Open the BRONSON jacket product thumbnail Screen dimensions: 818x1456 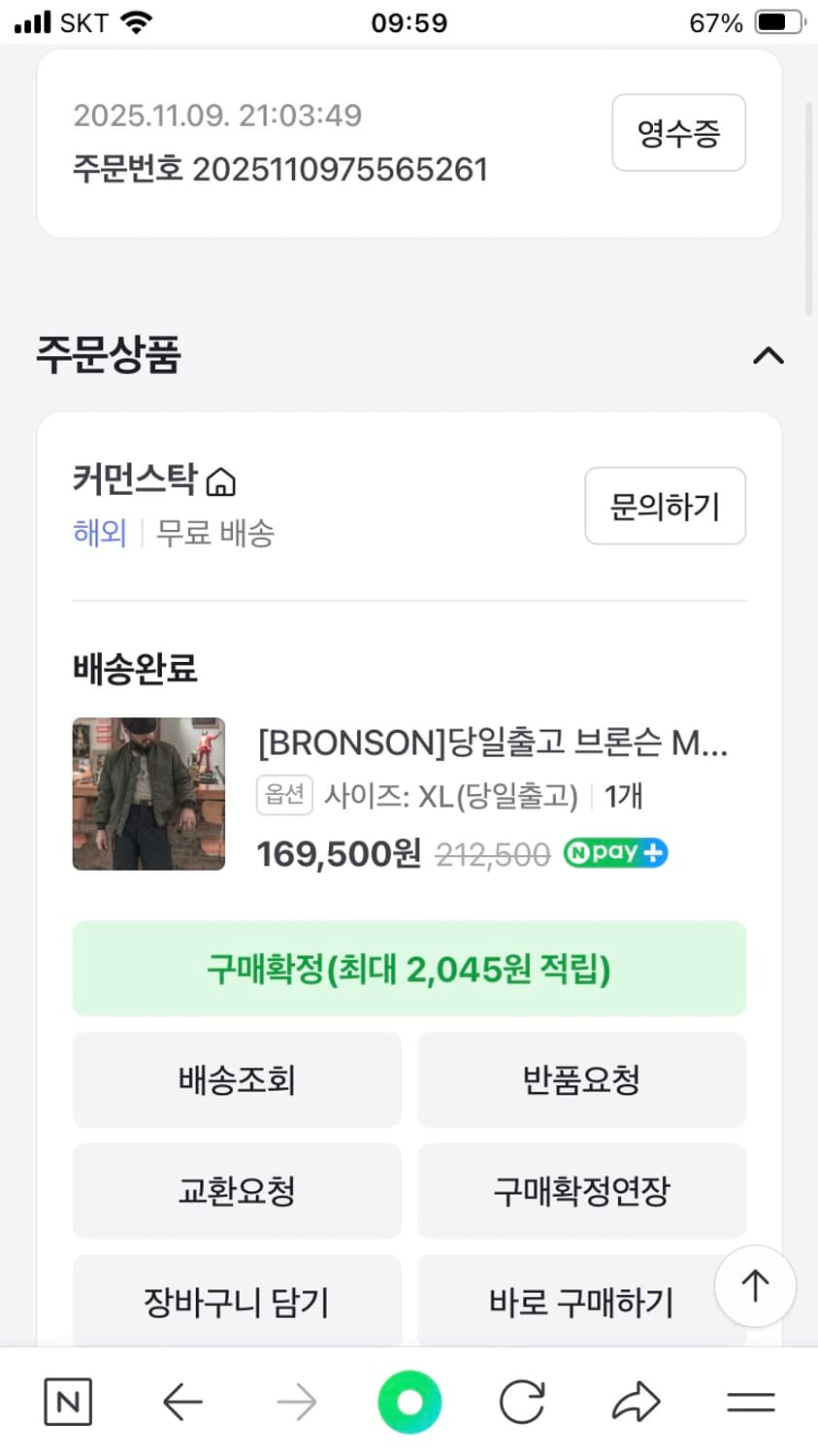[x=148, y=794]
